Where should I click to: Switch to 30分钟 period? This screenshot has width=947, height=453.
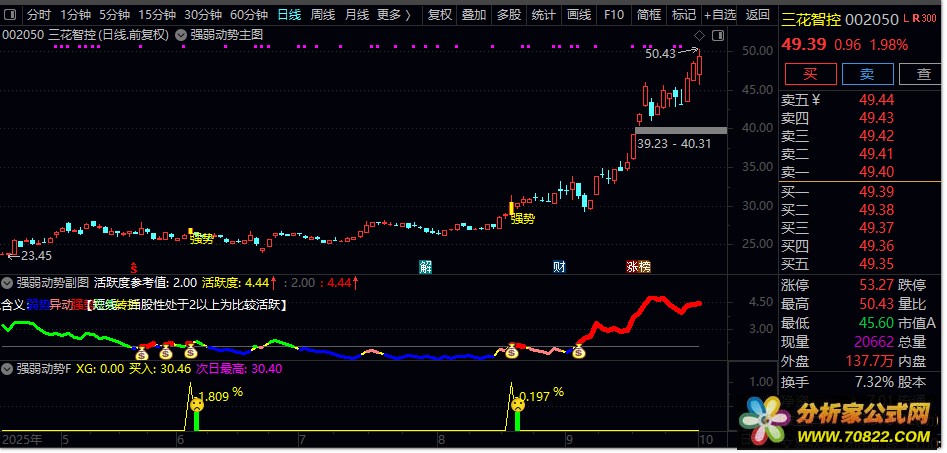203,14
